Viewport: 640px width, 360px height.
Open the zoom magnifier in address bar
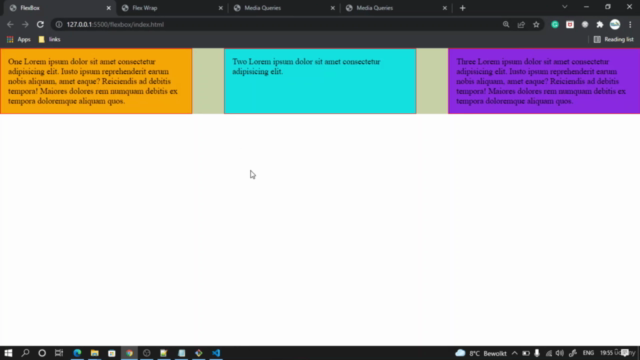tap(506, 24)
